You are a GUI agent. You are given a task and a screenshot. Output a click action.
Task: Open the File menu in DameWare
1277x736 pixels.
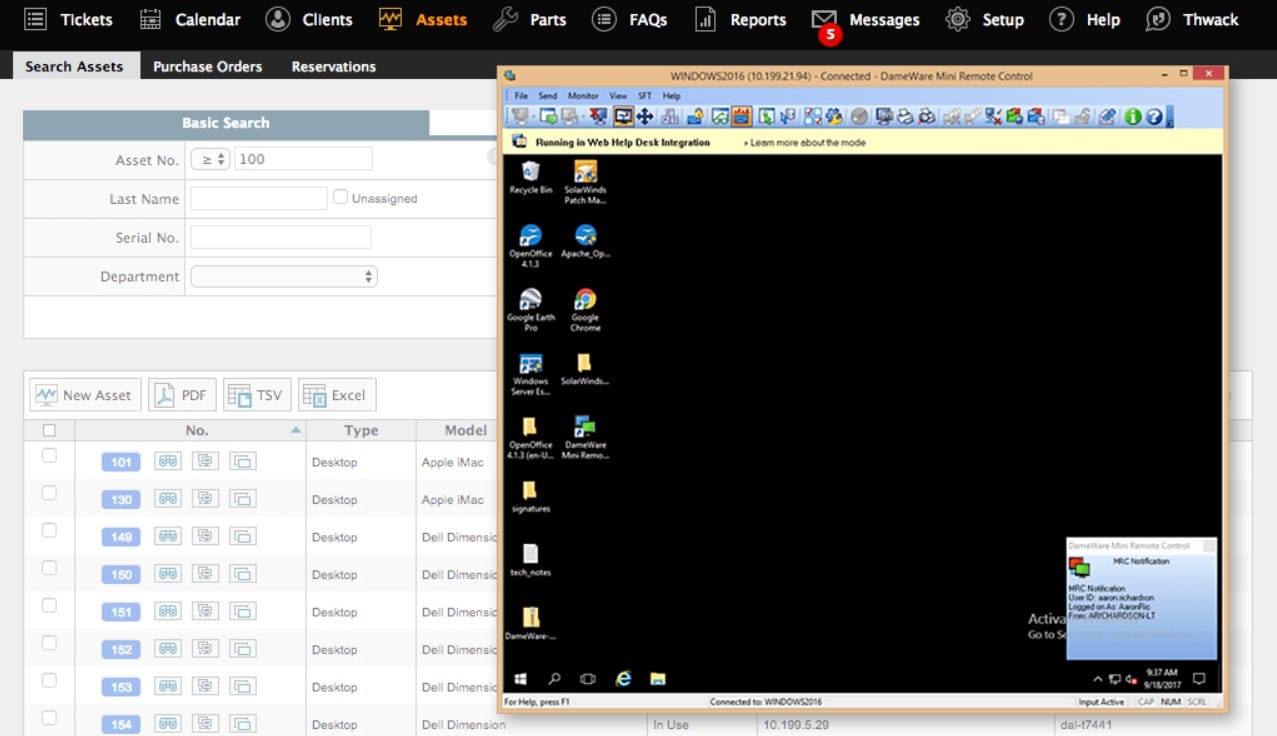pos(521,96)
